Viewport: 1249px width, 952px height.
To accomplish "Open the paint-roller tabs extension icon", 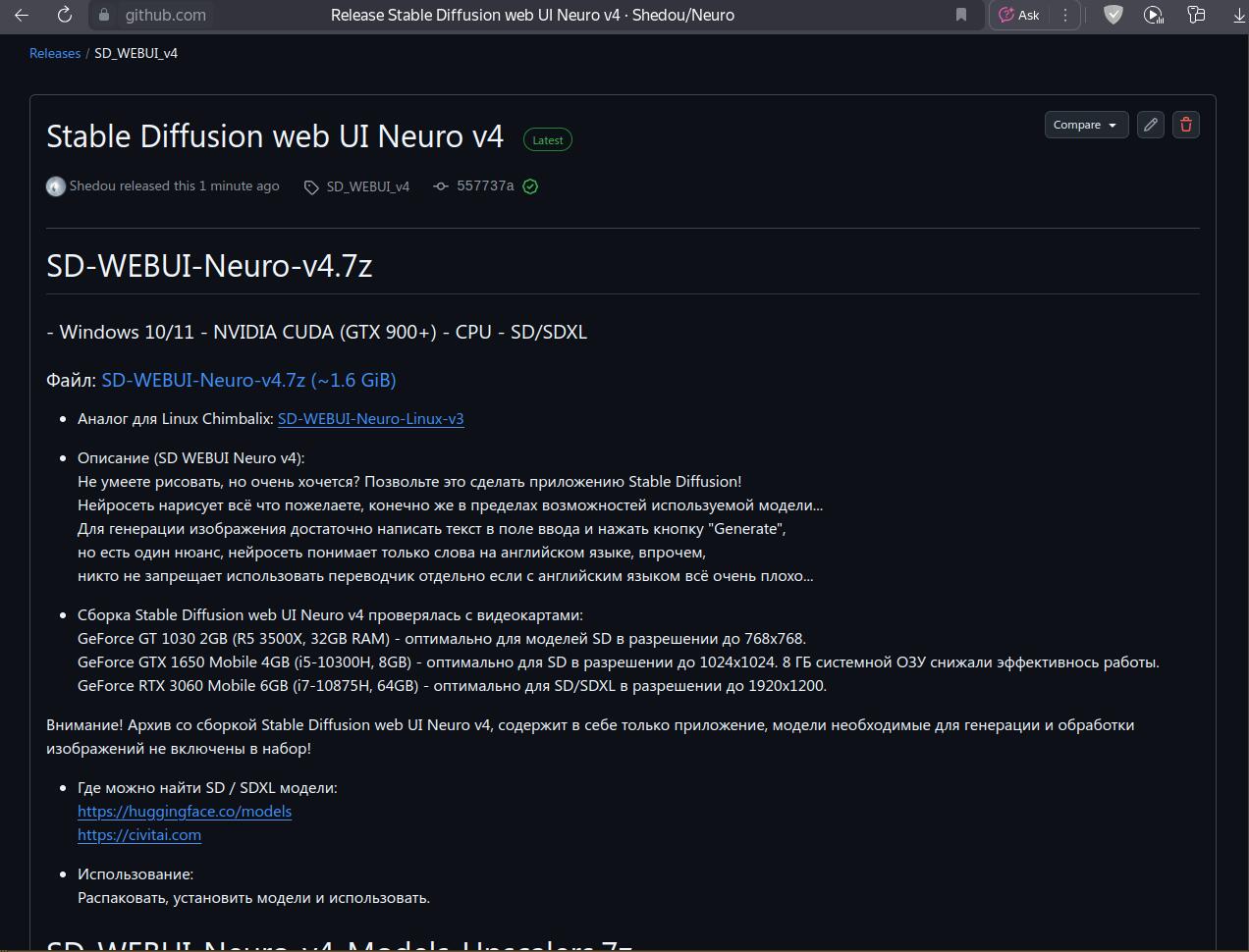I will 1196,15.
